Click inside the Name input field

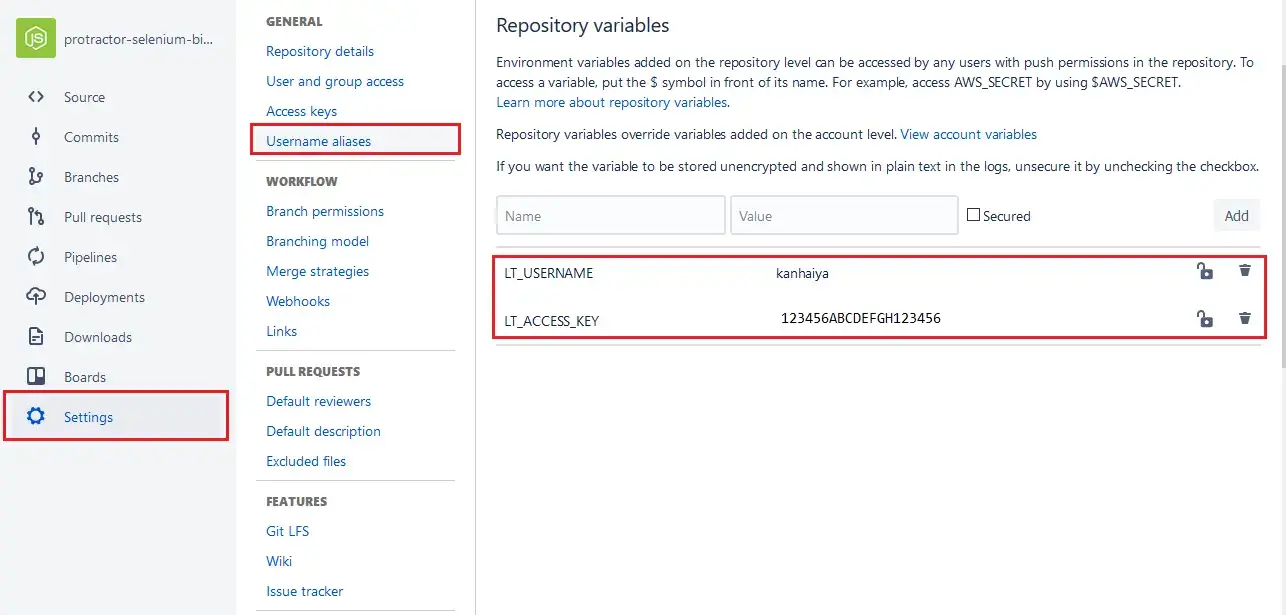point(610,214)
